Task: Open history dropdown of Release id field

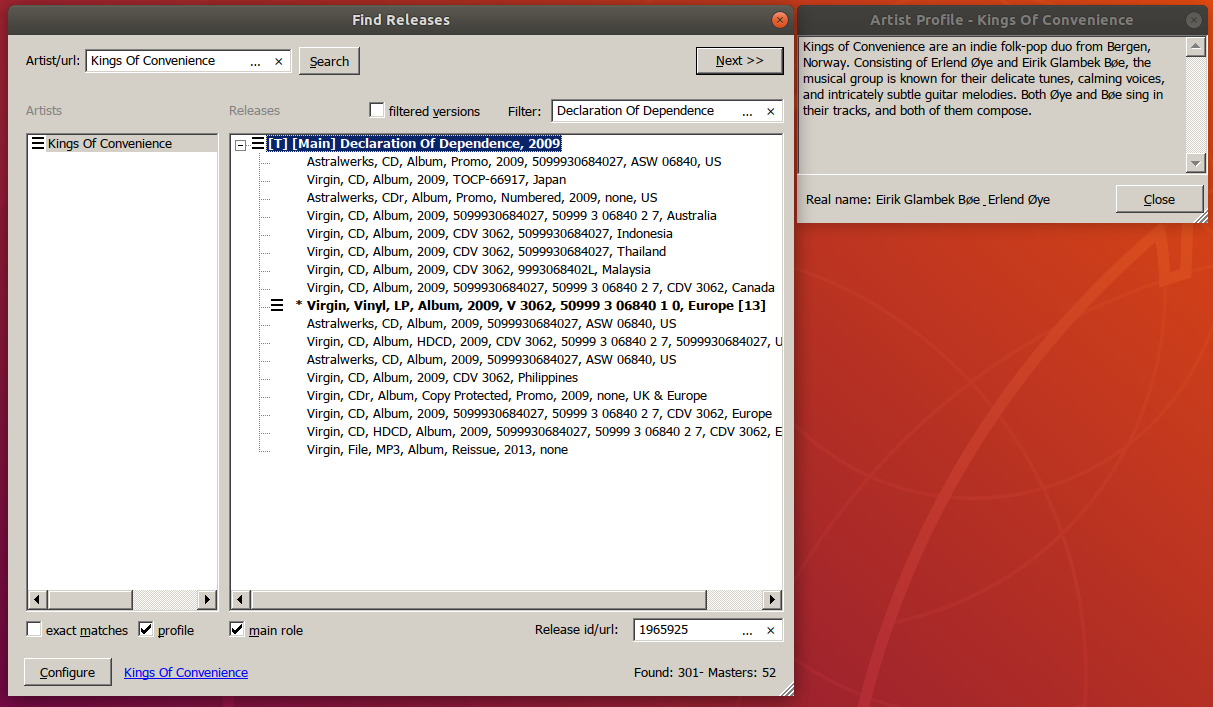Action: (747, 631)
